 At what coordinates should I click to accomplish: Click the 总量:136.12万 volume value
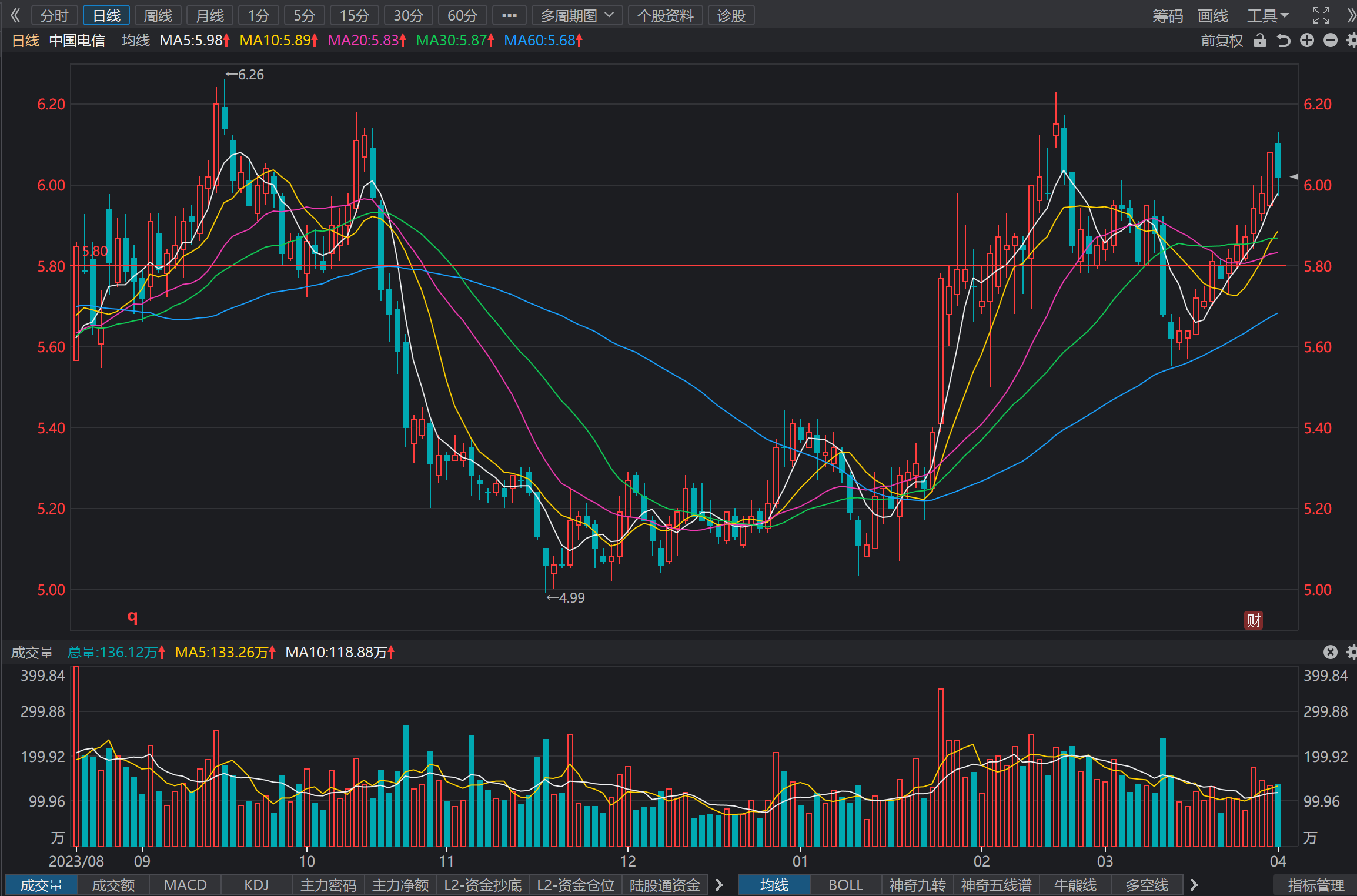pyautogui.click(x=116, y=652)
